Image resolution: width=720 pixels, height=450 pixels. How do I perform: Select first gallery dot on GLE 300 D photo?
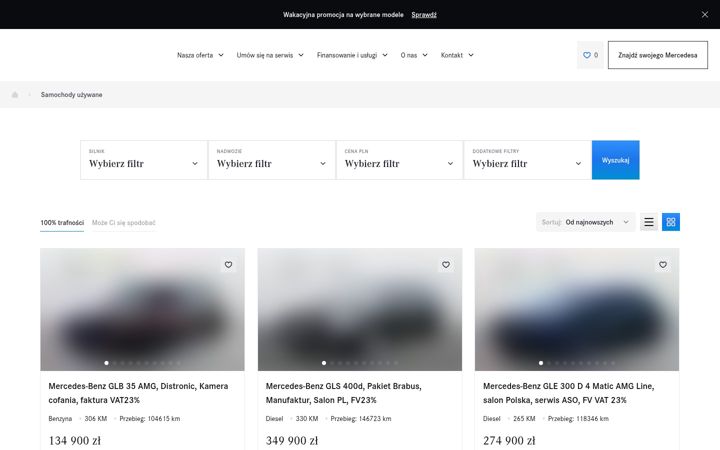(541, 363)
